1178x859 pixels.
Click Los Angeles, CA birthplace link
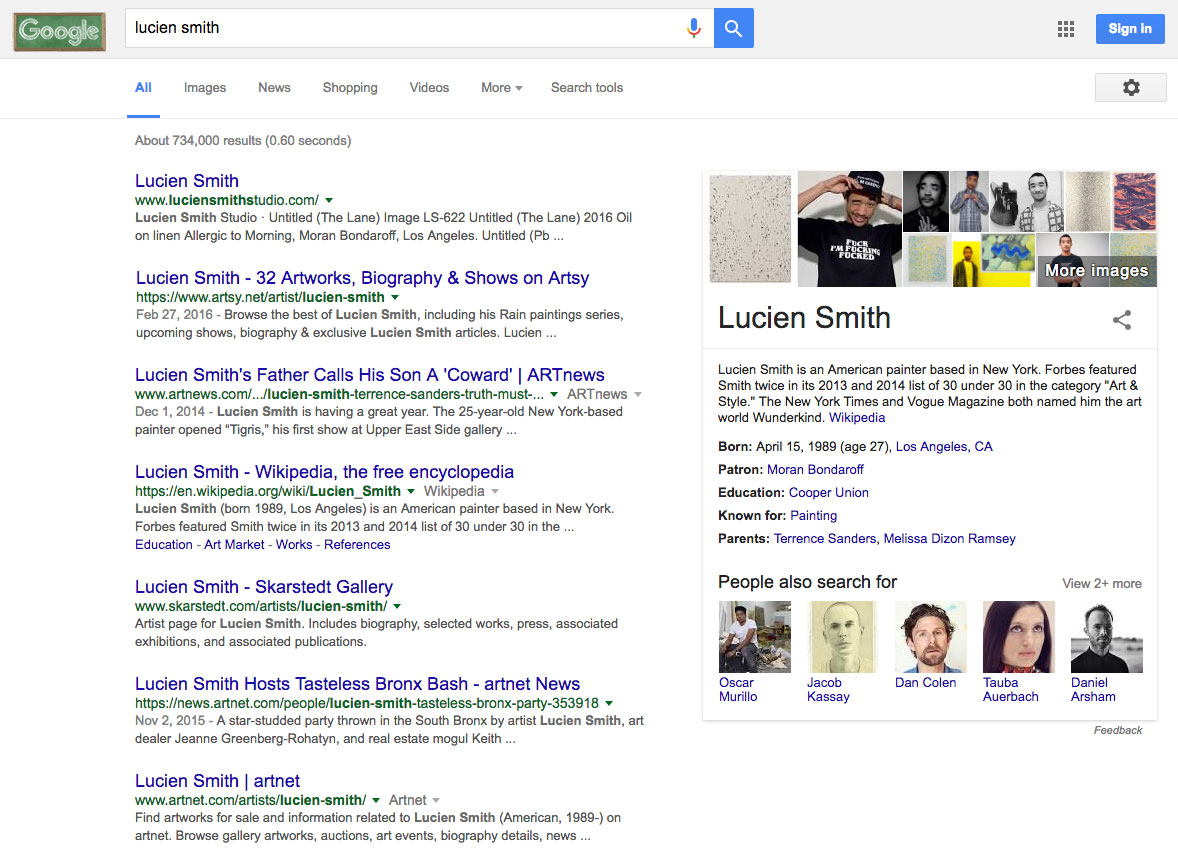tap(944, 447)
